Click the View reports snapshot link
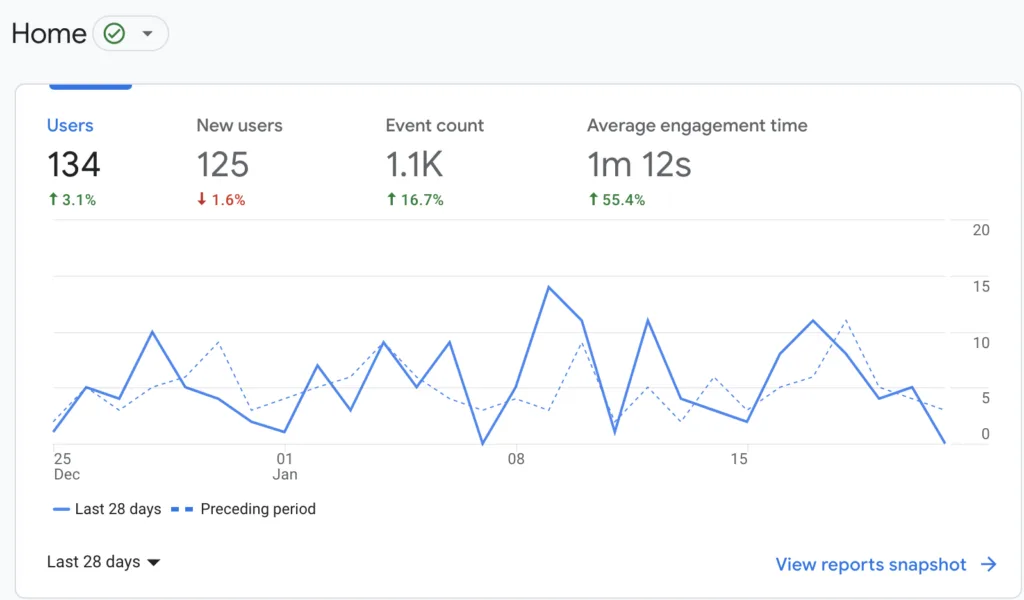 click(x=871, y=565)
